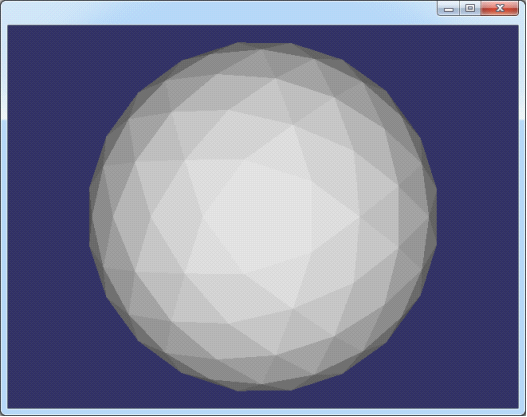Pick the dark gray facet on sphere's left rim

click(96, 215)
